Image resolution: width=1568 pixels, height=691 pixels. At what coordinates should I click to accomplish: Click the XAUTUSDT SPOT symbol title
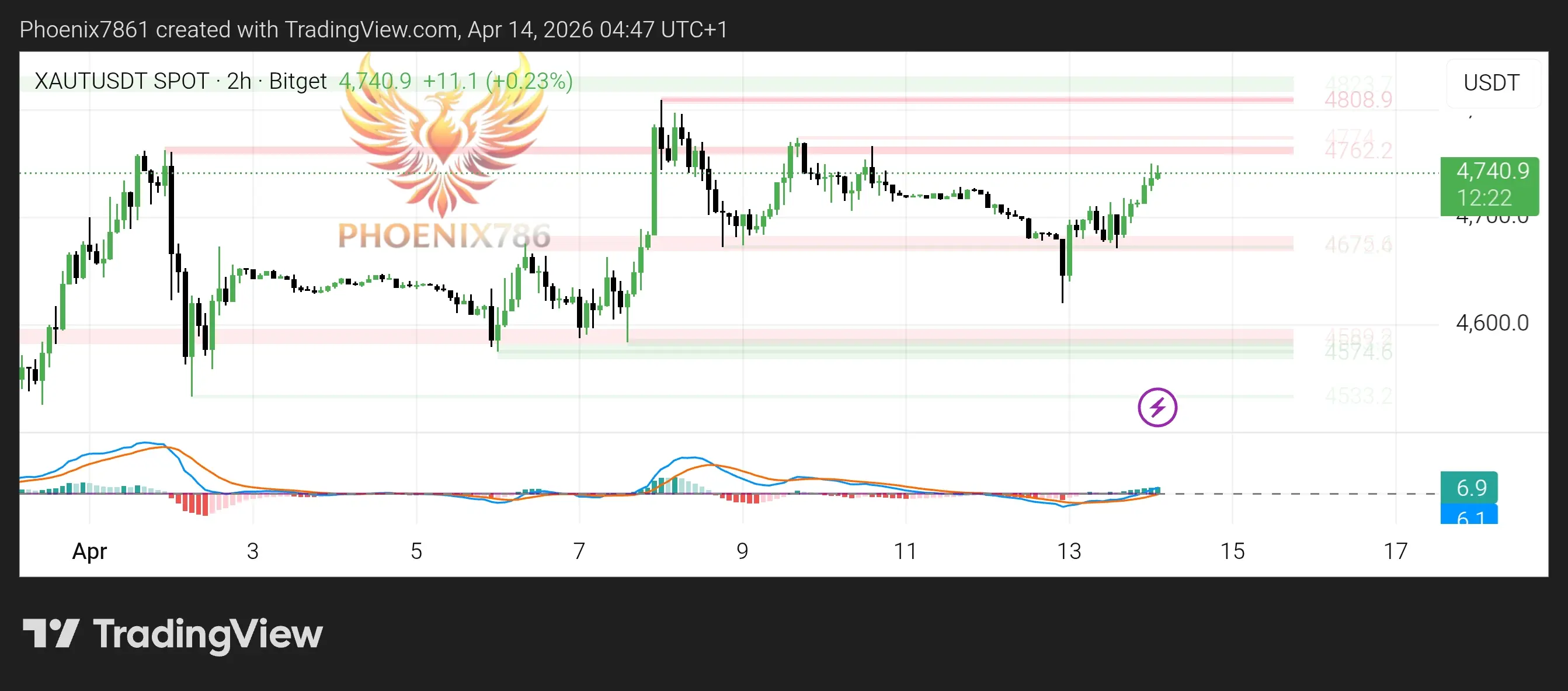click(121, 81)
